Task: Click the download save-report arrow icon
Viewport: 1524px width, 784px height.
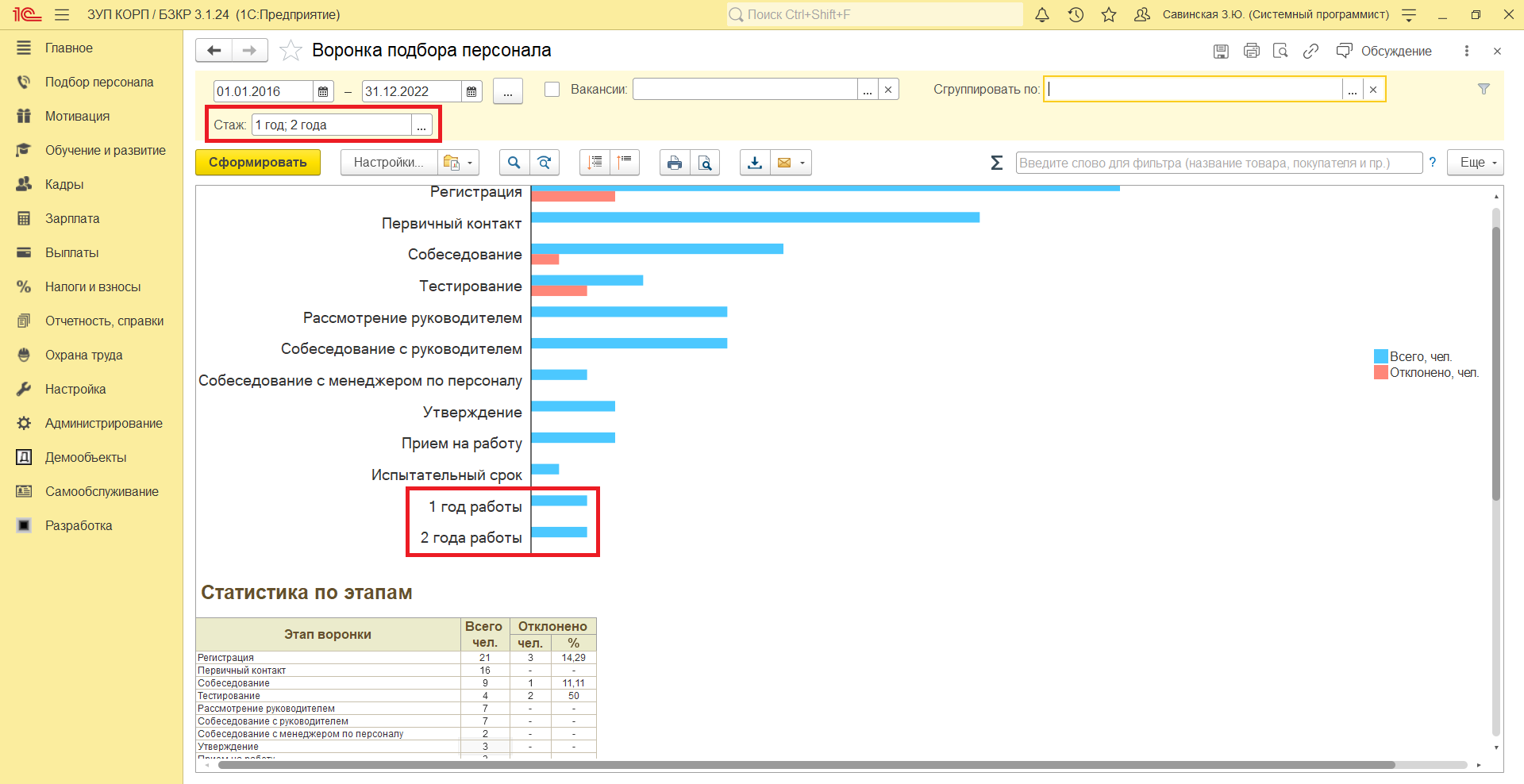Action: pos(755,163)
